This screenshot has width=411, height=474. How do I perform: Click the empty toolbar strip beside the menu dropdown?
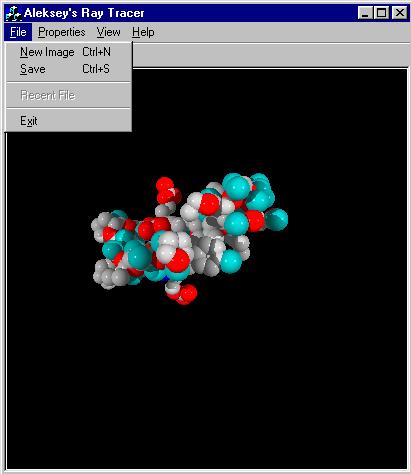271,55
